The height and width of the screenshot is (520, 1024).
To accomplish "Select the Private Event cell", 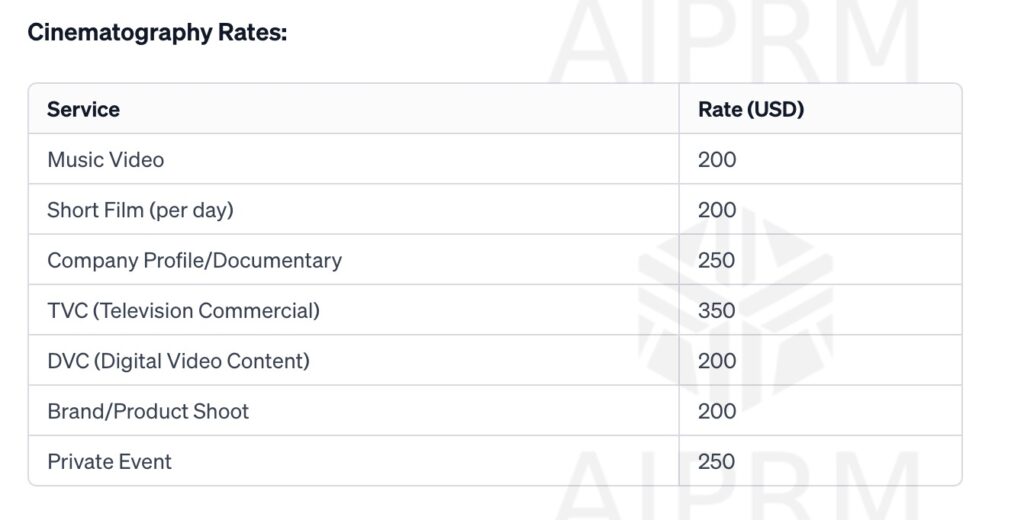I will coord(109,462).
